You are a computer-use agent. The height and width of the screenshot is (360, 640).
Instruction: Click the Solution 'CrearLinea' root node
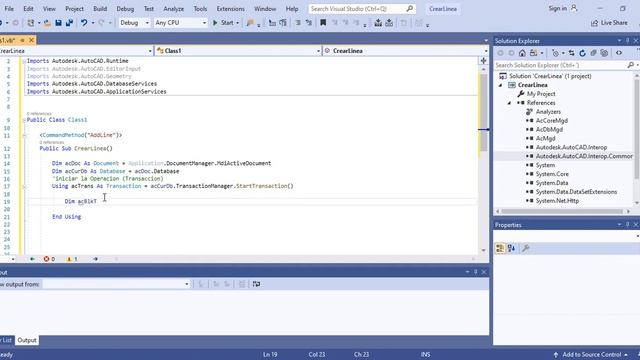[x=550, y=76]
